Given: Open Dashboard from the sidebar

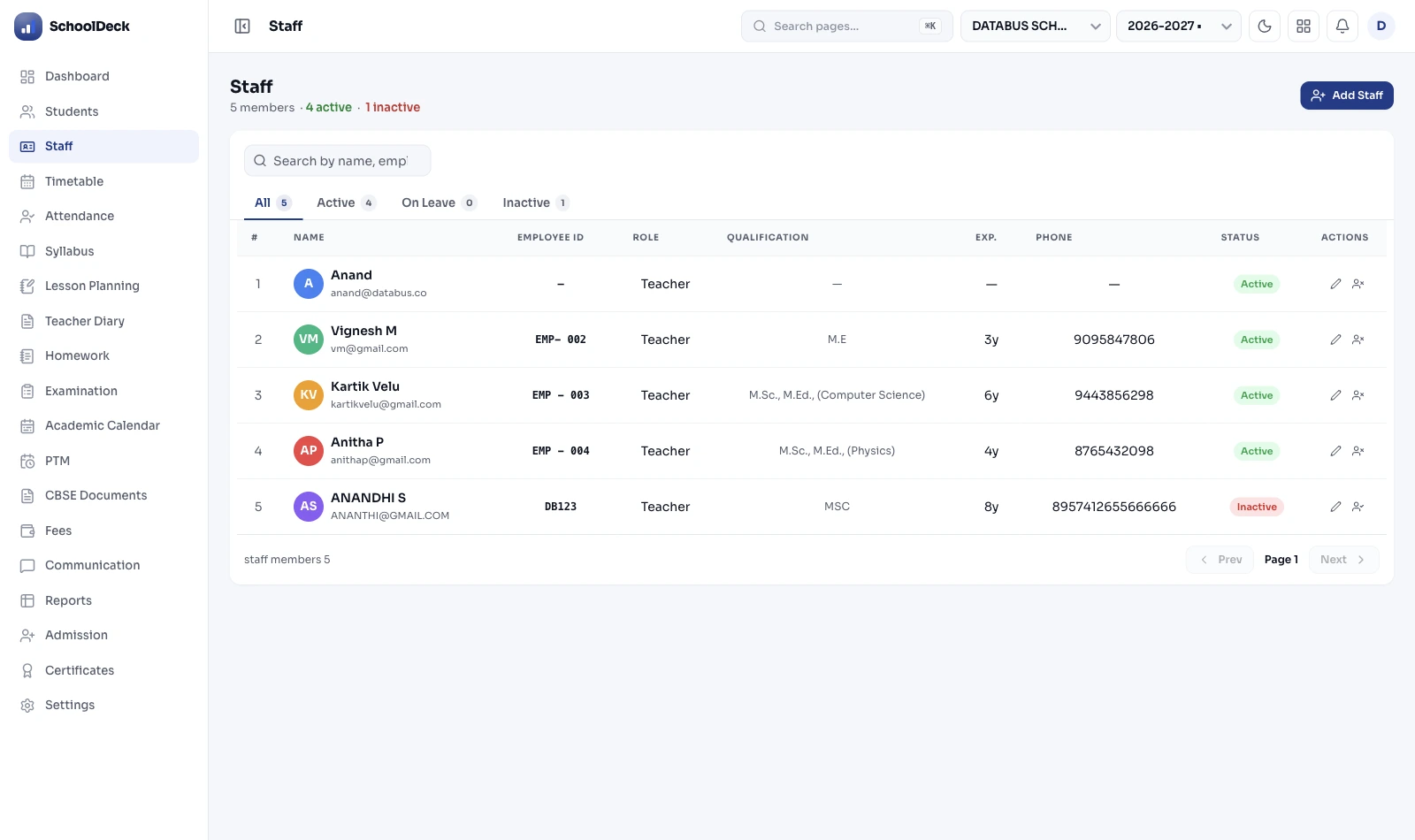Looking at the screenshot, I should tap(103, 77).
